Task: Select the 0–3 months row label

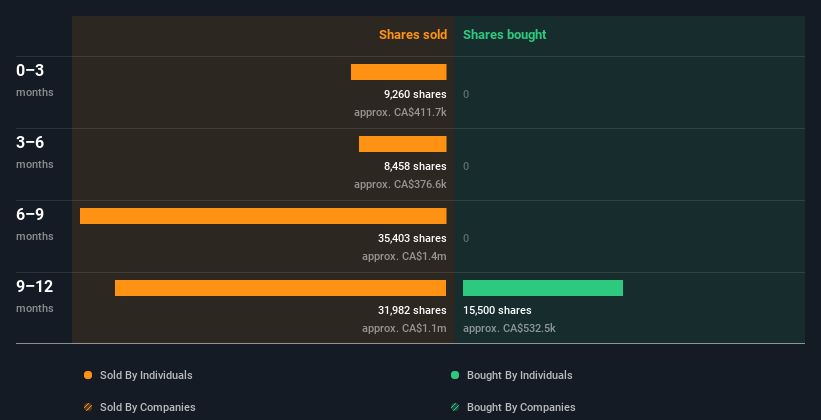Action: tap(35, 80)
